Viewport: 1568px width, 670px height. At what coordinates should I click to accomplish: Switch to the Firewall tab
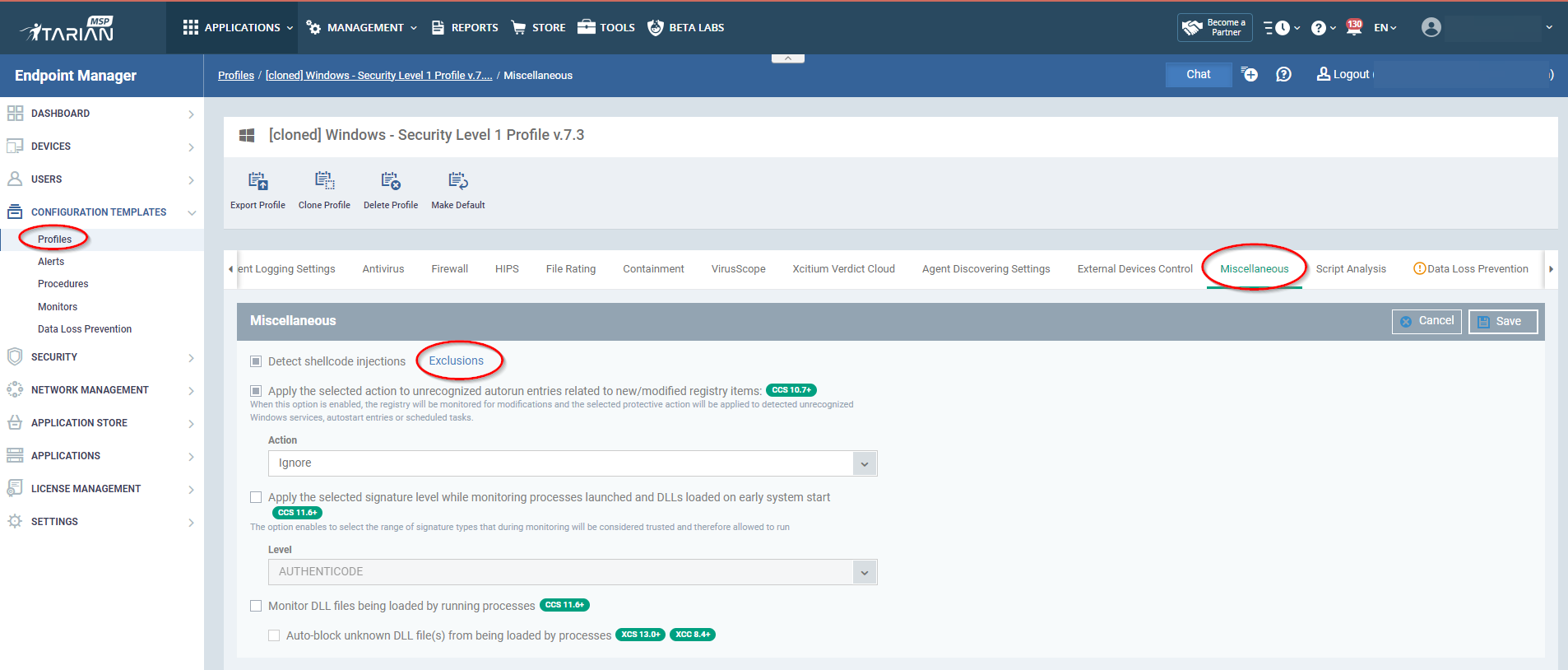449,269
